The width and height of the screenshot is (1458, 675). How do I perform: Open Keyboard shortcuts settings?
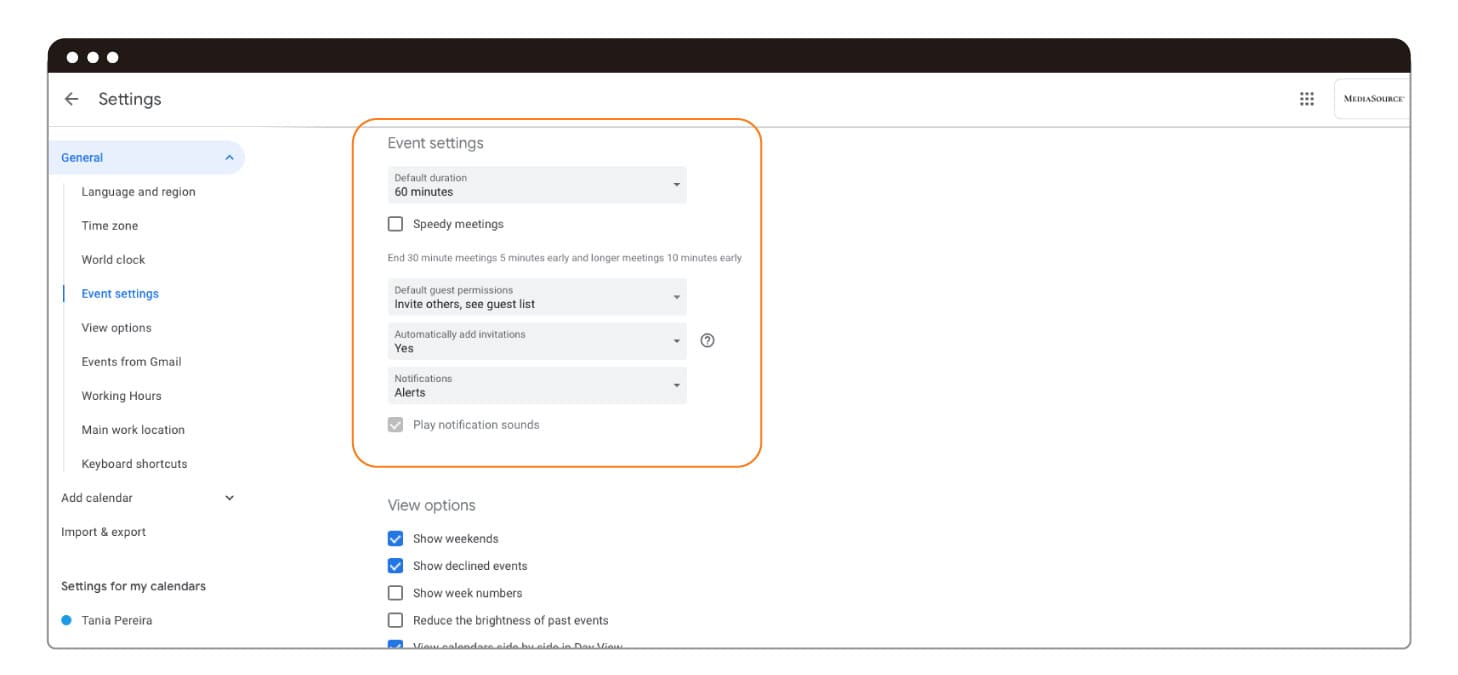click(134, 464)
